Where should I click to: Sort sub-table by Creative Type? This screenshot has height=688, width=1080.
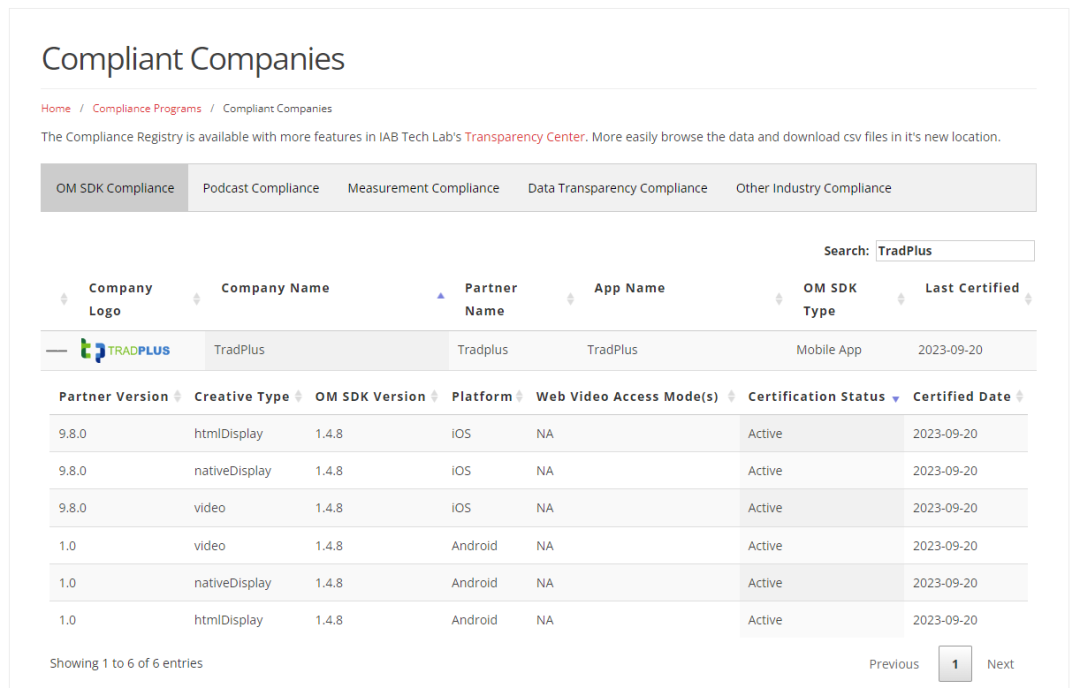coord(242,397)
